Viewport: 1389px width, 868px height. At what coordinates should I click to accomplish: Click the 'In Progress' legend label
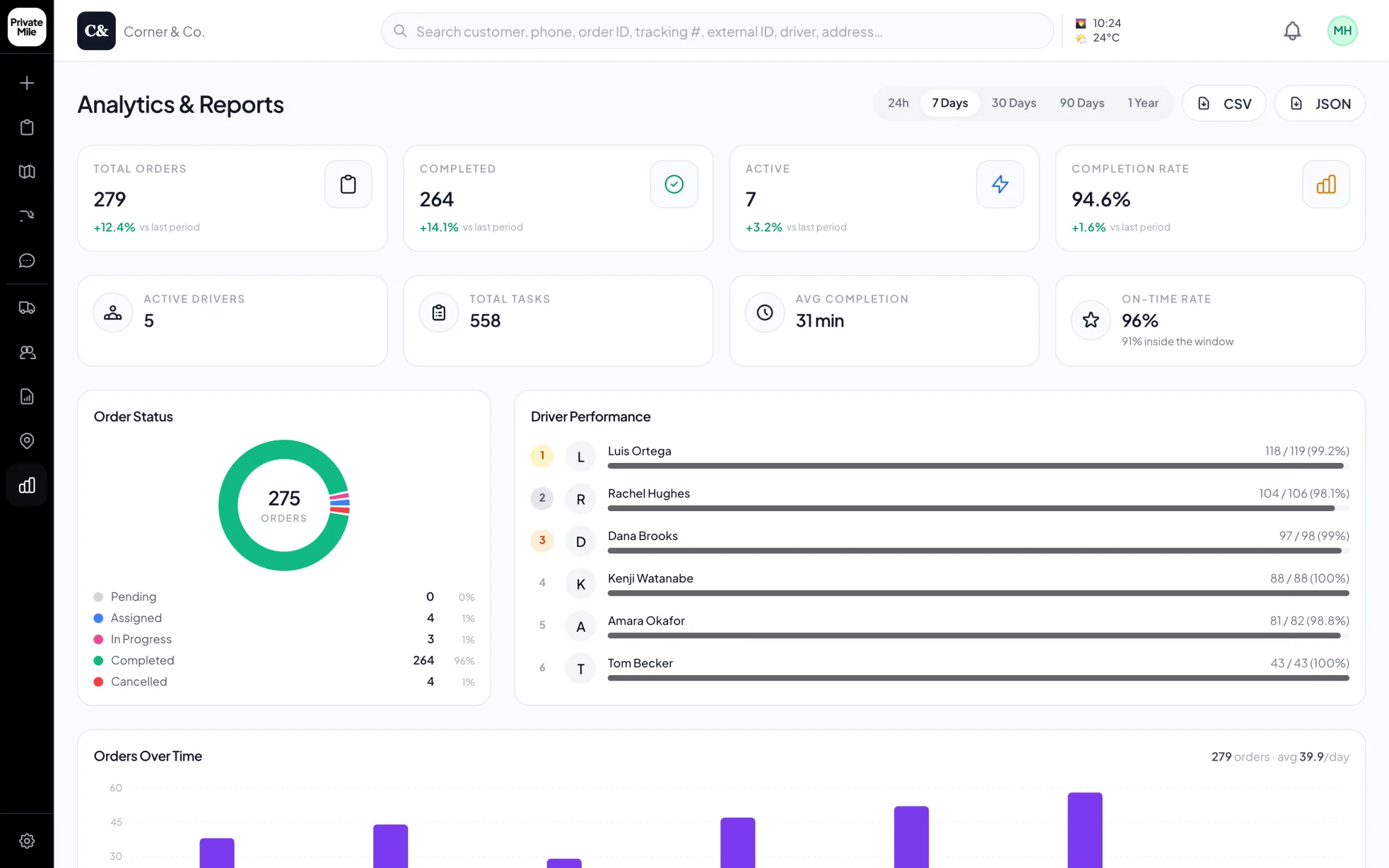pos(141,640)
